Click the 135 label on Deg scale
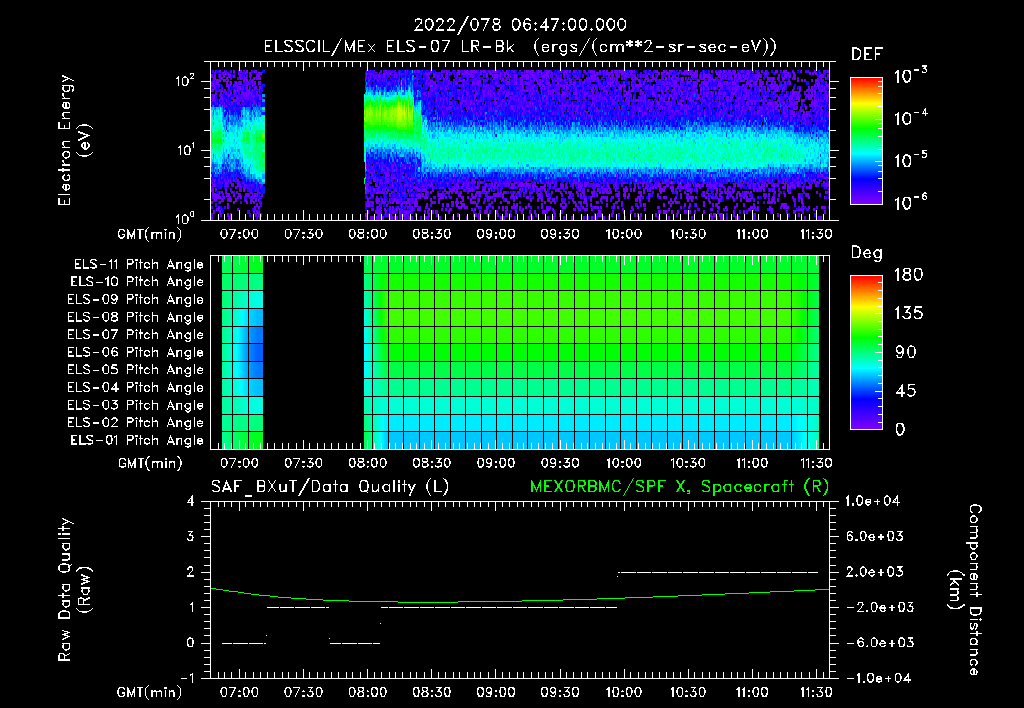 click(908, 313)
